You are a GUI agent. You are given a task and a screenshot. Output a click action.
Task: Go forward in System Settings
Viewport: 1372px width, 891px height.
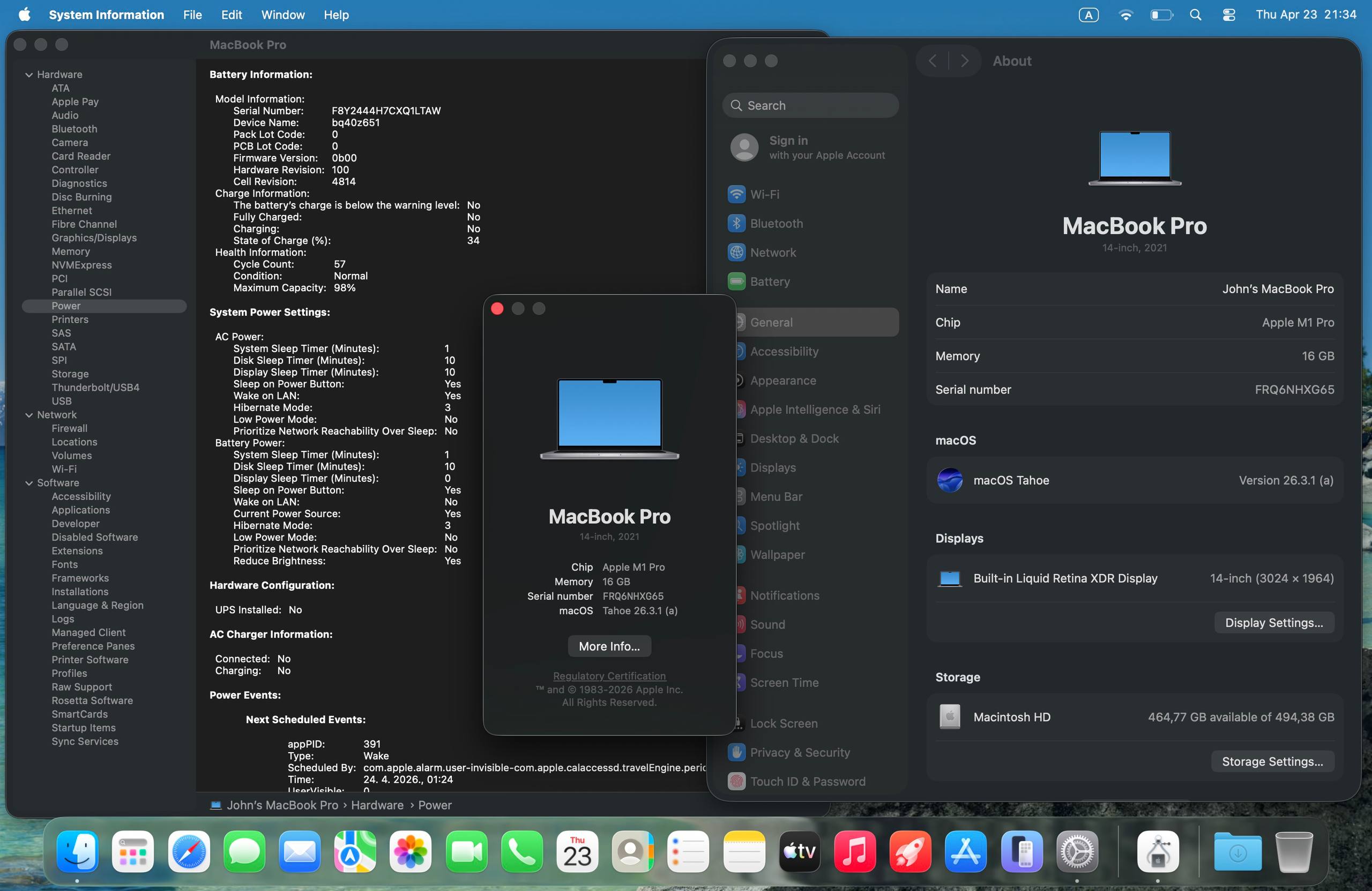pos(965,61)
